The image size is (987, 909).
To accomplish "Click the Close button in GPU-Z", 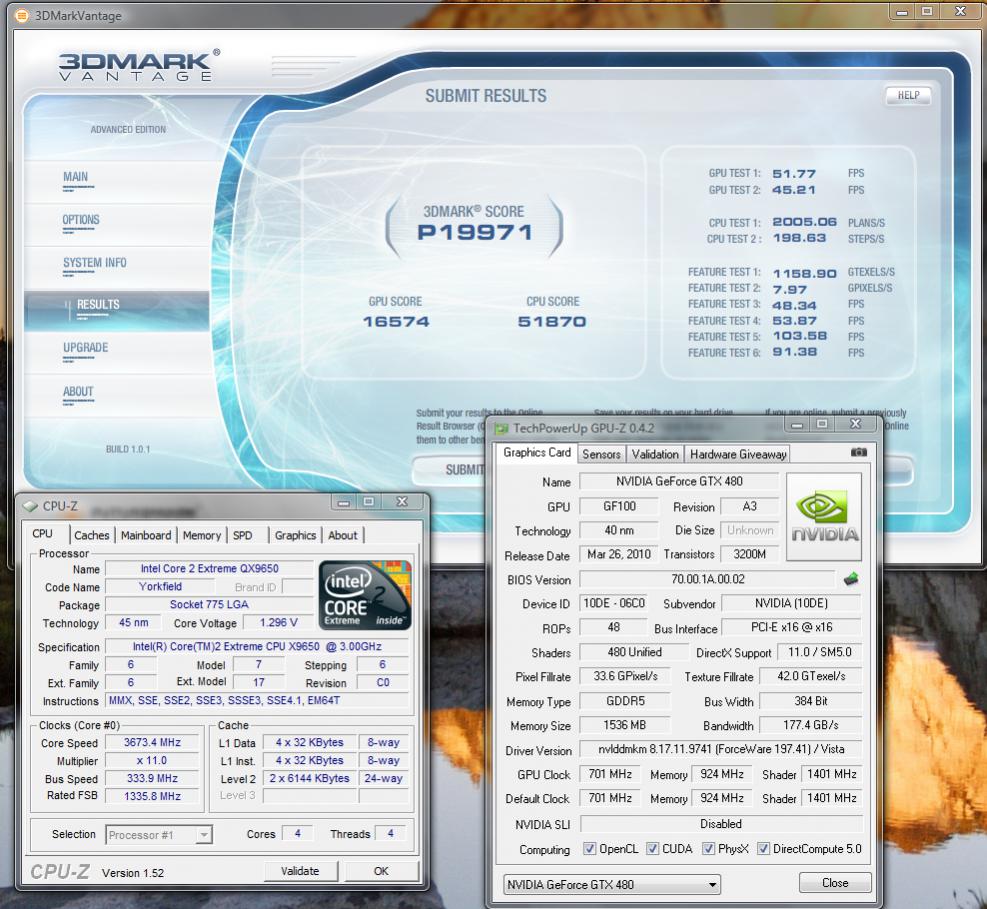I will point(835,883).
